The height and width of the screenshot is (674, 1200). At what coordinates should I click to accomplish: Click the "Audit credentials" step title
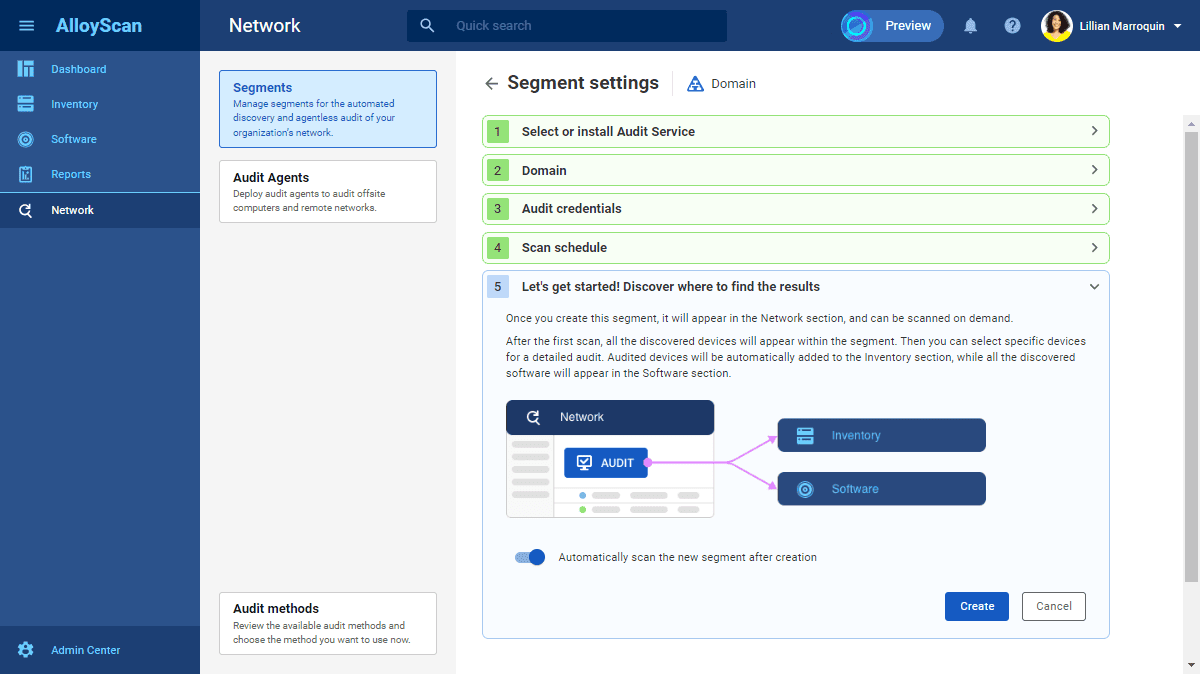[572, 209]
